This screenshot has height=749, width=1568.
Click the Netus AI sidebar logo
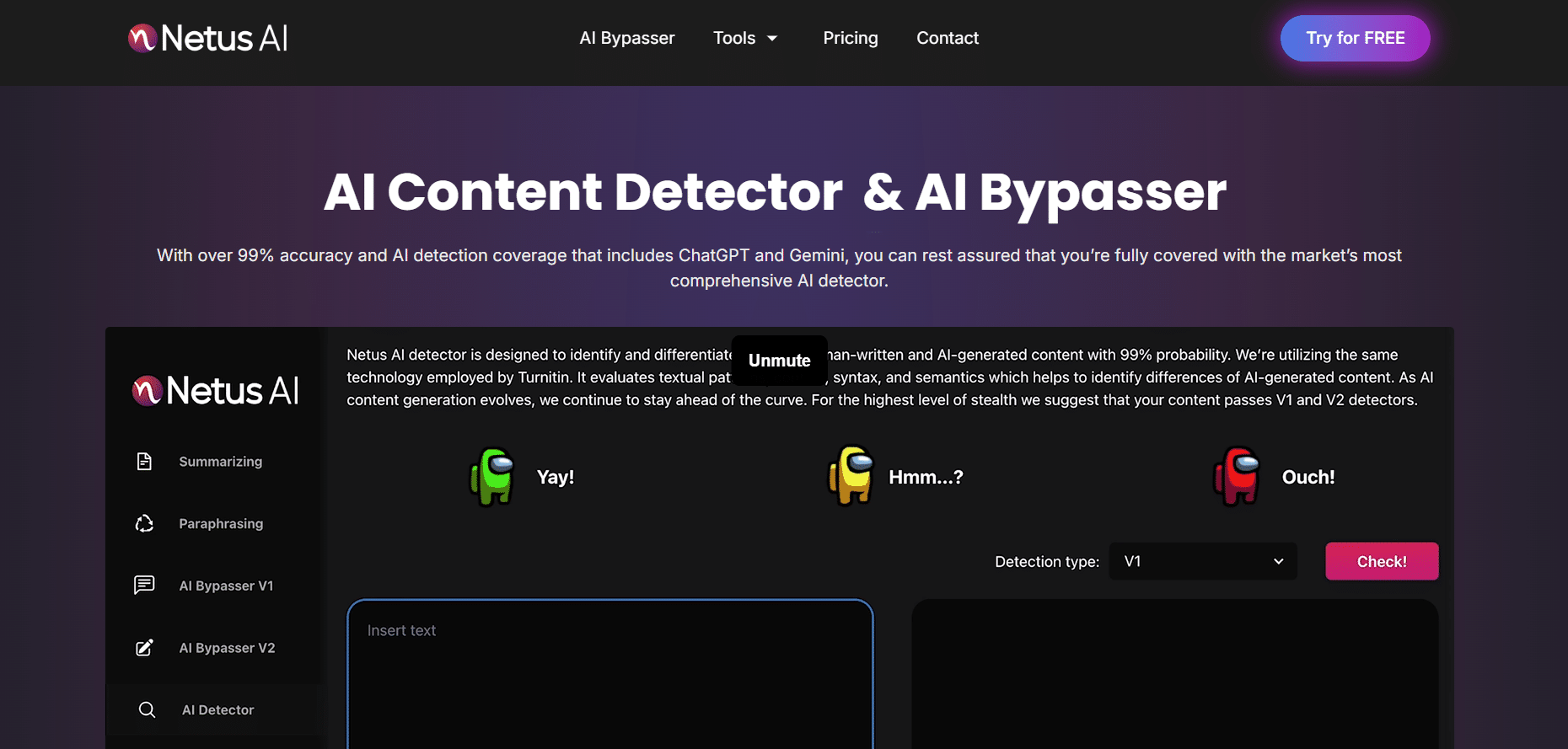coord(216,390)
